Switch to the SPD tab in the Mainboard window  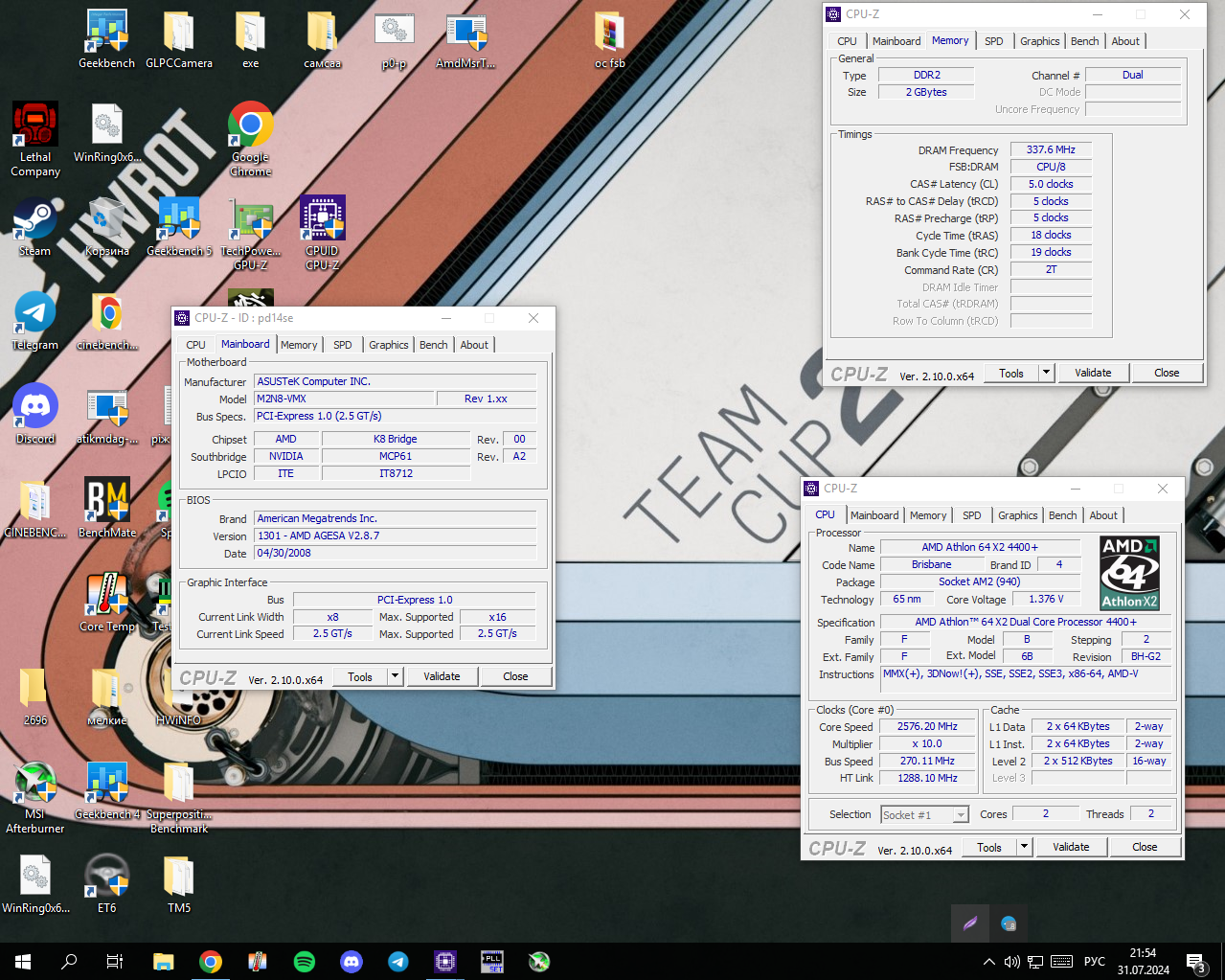[x=343, y=345]
